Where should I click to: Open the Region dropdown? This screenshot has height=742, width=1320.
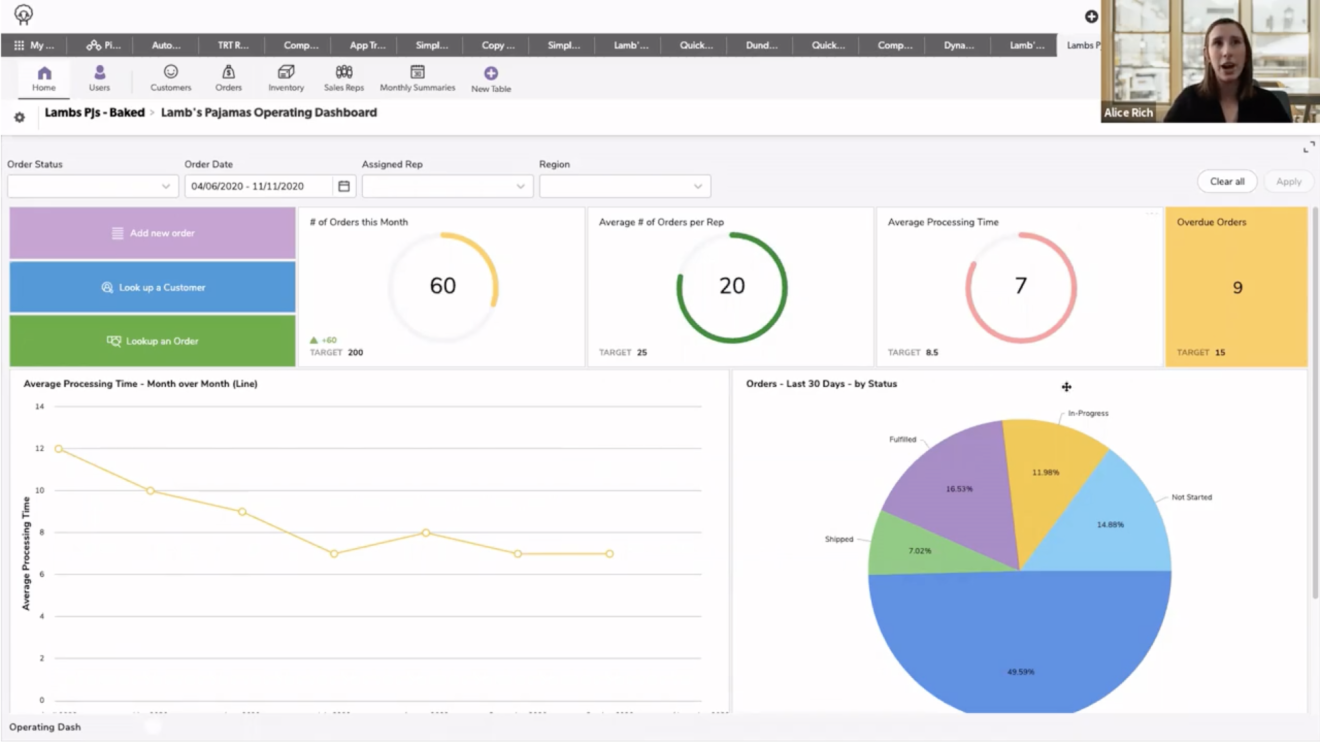624,185
